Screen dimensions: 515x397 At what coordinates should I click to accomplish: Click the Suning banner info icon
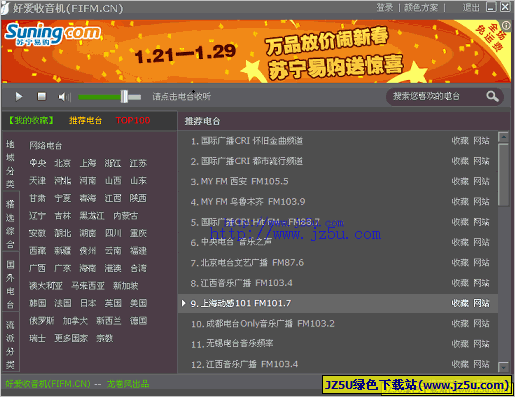(x=506, y=25)
